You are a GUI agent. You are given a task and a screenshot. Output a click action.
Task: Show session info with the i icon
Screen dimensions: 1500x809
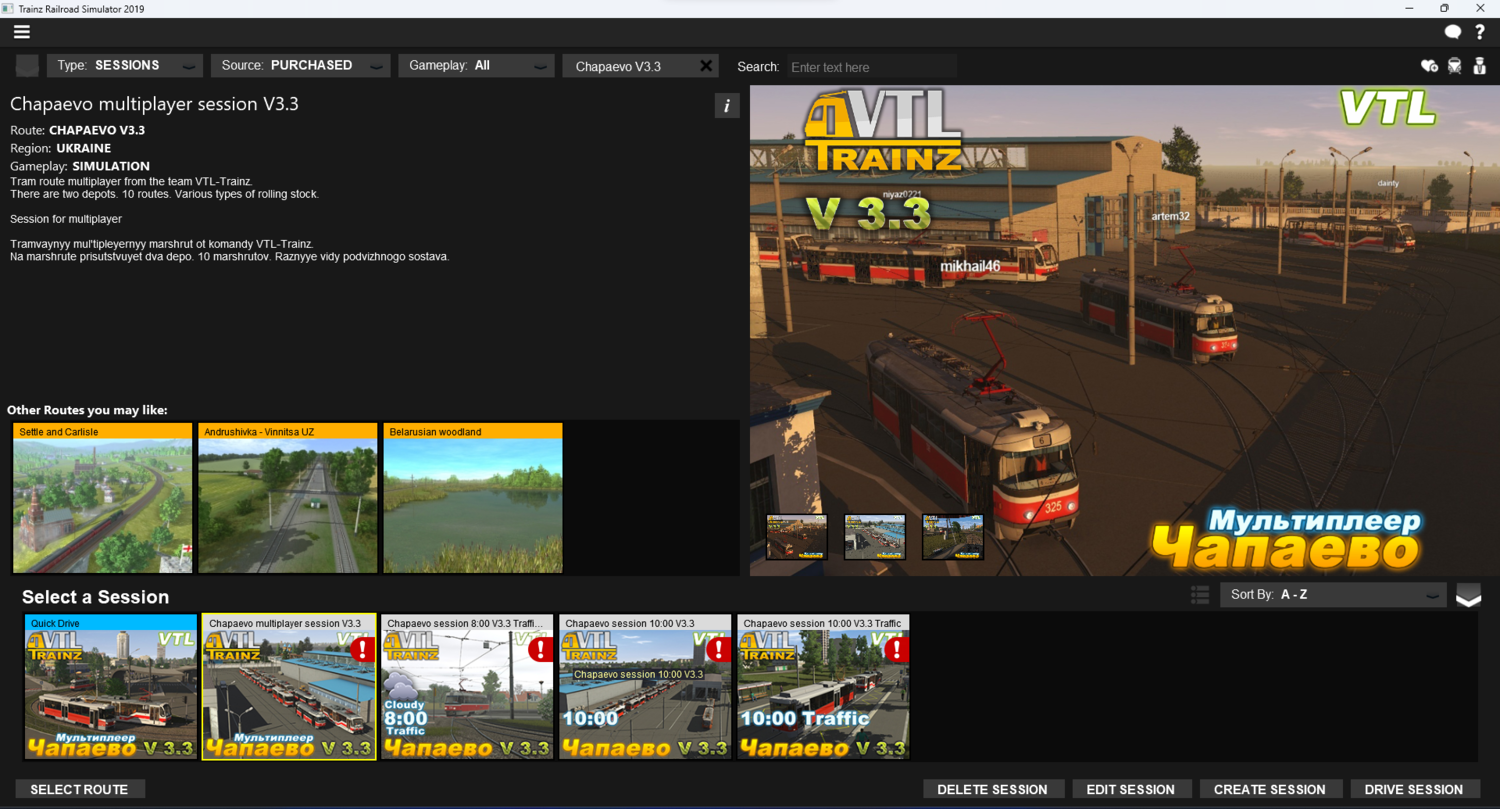coord(727,106)
